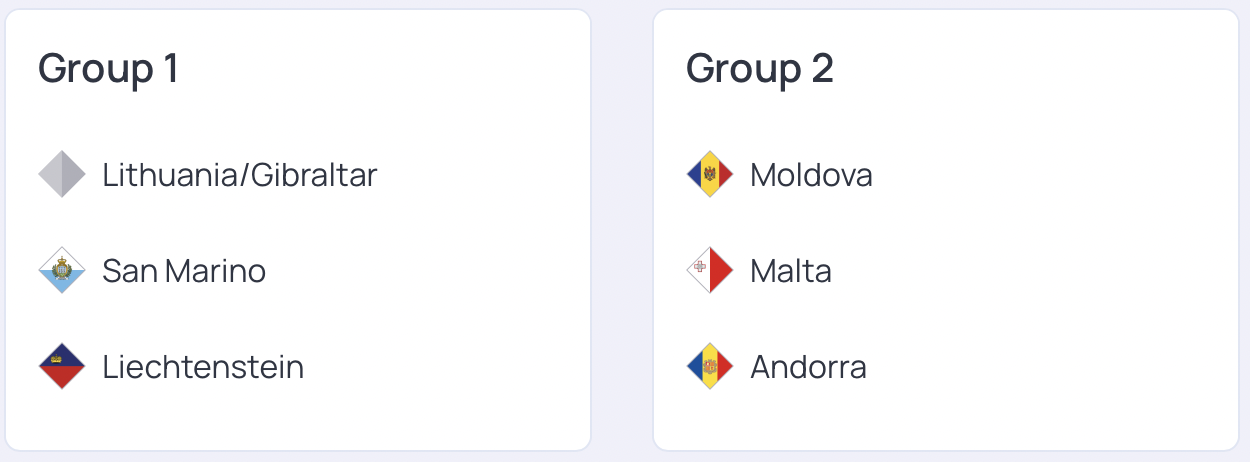1250x462 pixels.
Task: Click the Group 2 heading
Action: tap(759, 69)
